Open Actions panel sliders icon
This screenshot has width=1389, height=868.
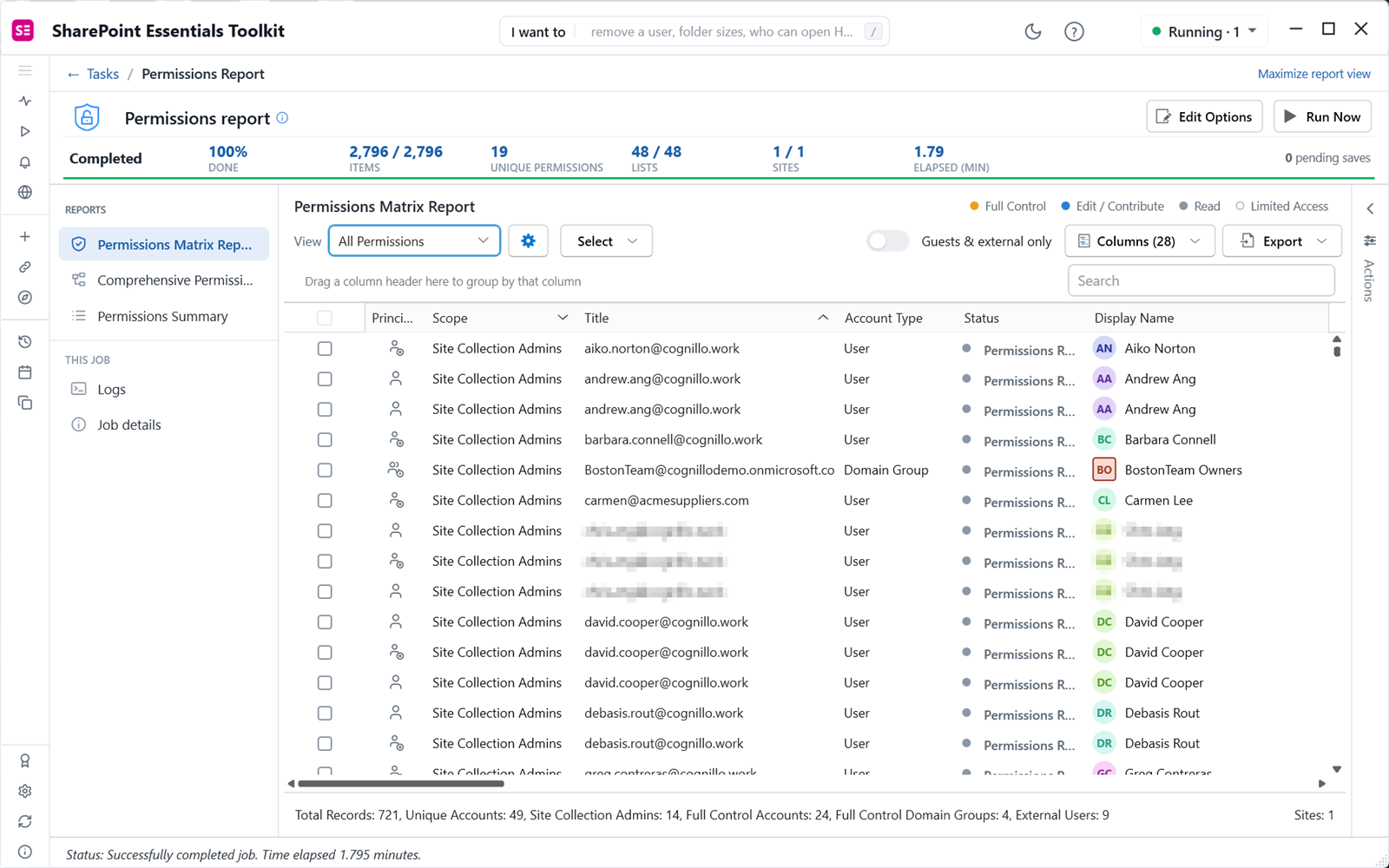pos(1370,240)
